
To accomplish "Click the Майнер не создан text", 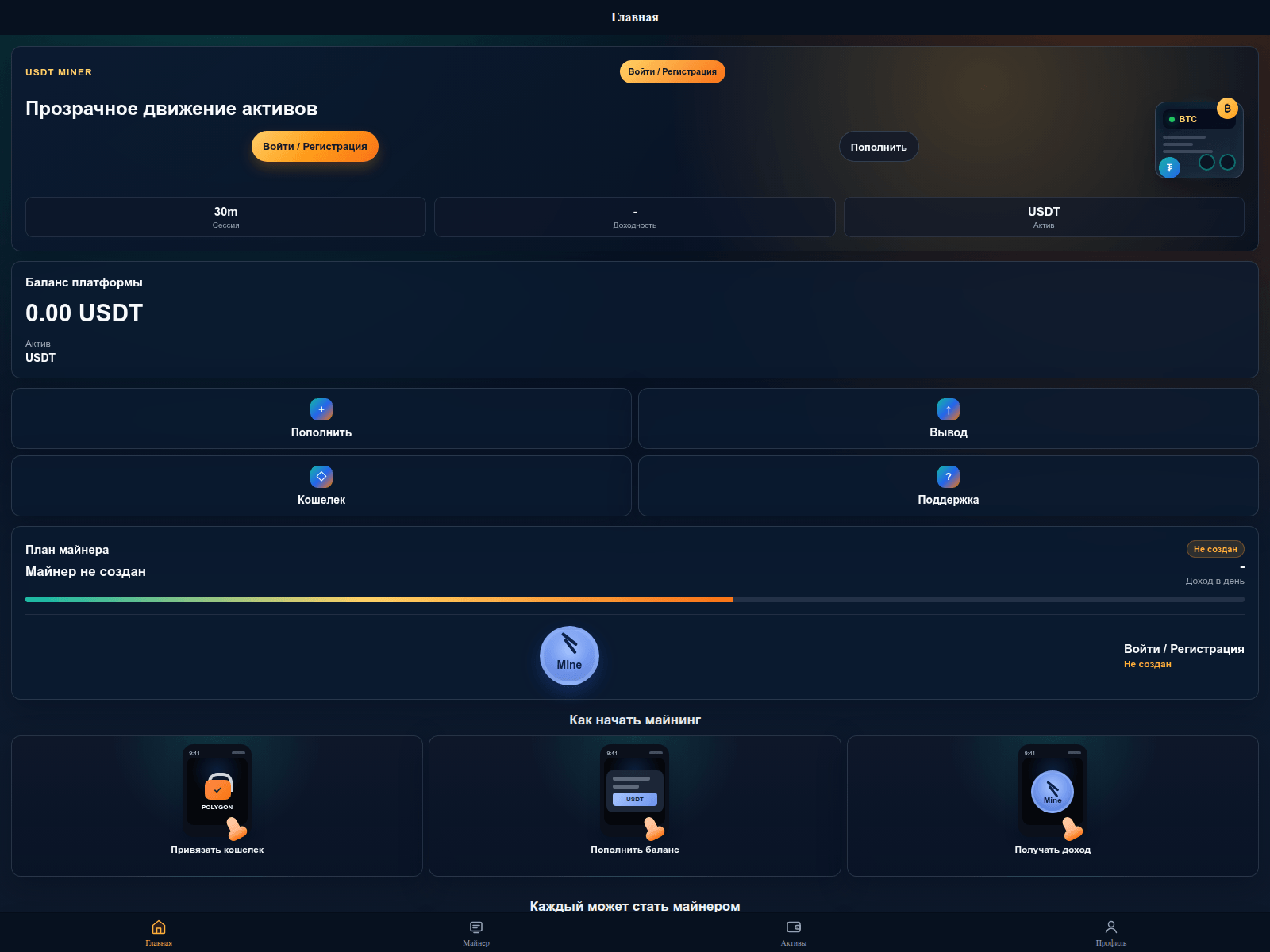I will point(86,571).
